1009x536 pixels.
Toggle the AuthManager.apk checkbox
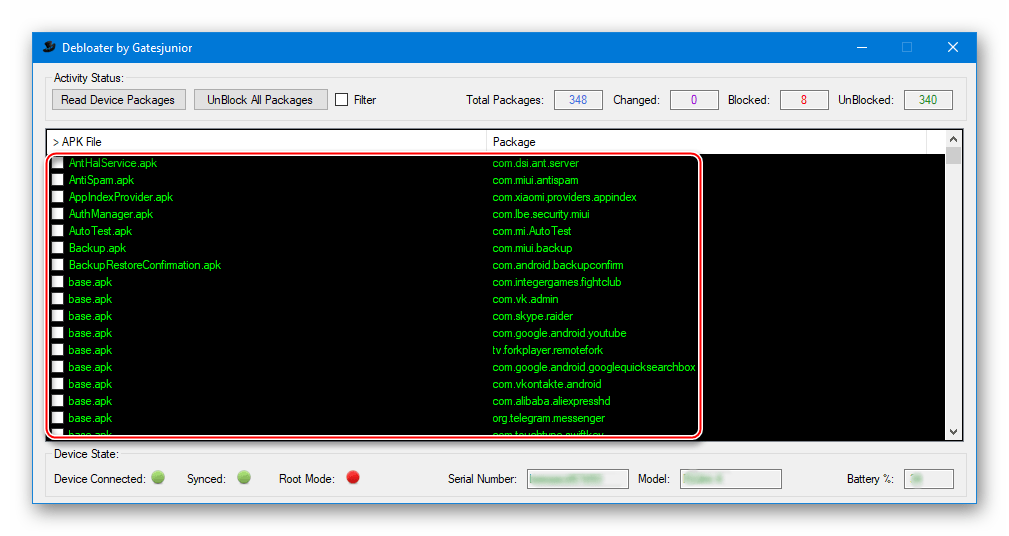click(x=58, y=214)
